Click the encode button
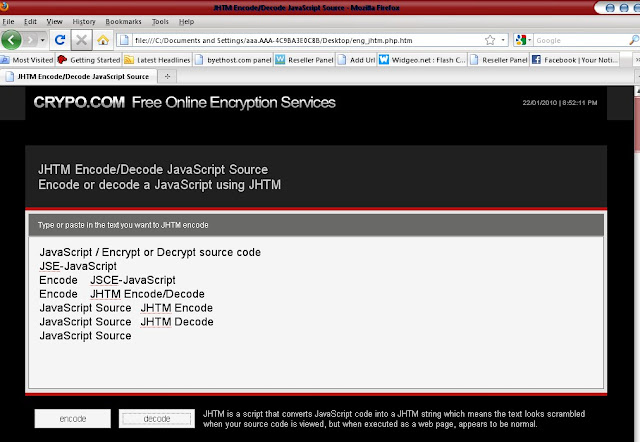The width and height of the screenshot is (640, 442). coord(73,419)
